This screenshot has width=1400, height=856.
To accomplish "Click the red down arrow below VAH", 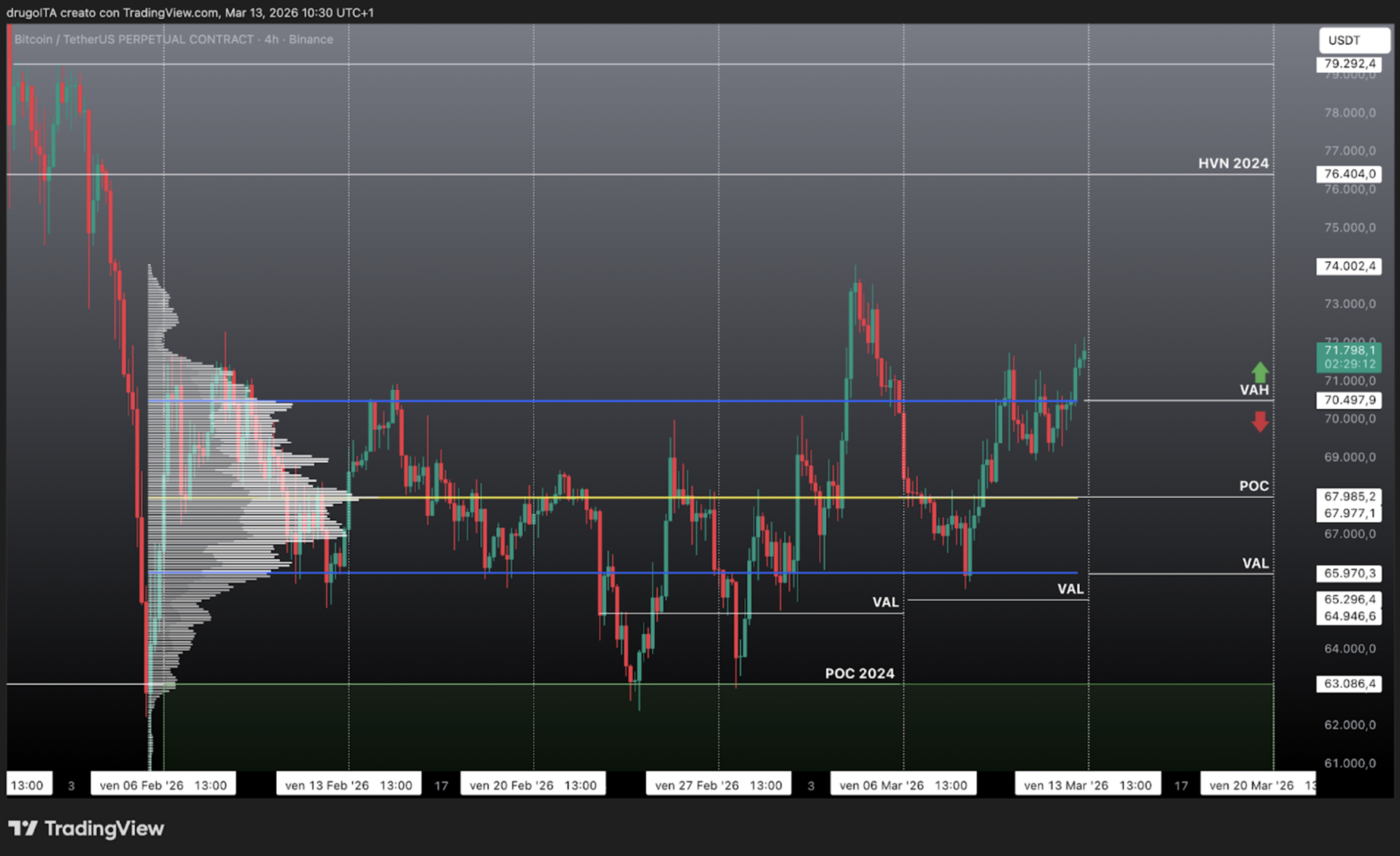I will (x=1260, y=421).
